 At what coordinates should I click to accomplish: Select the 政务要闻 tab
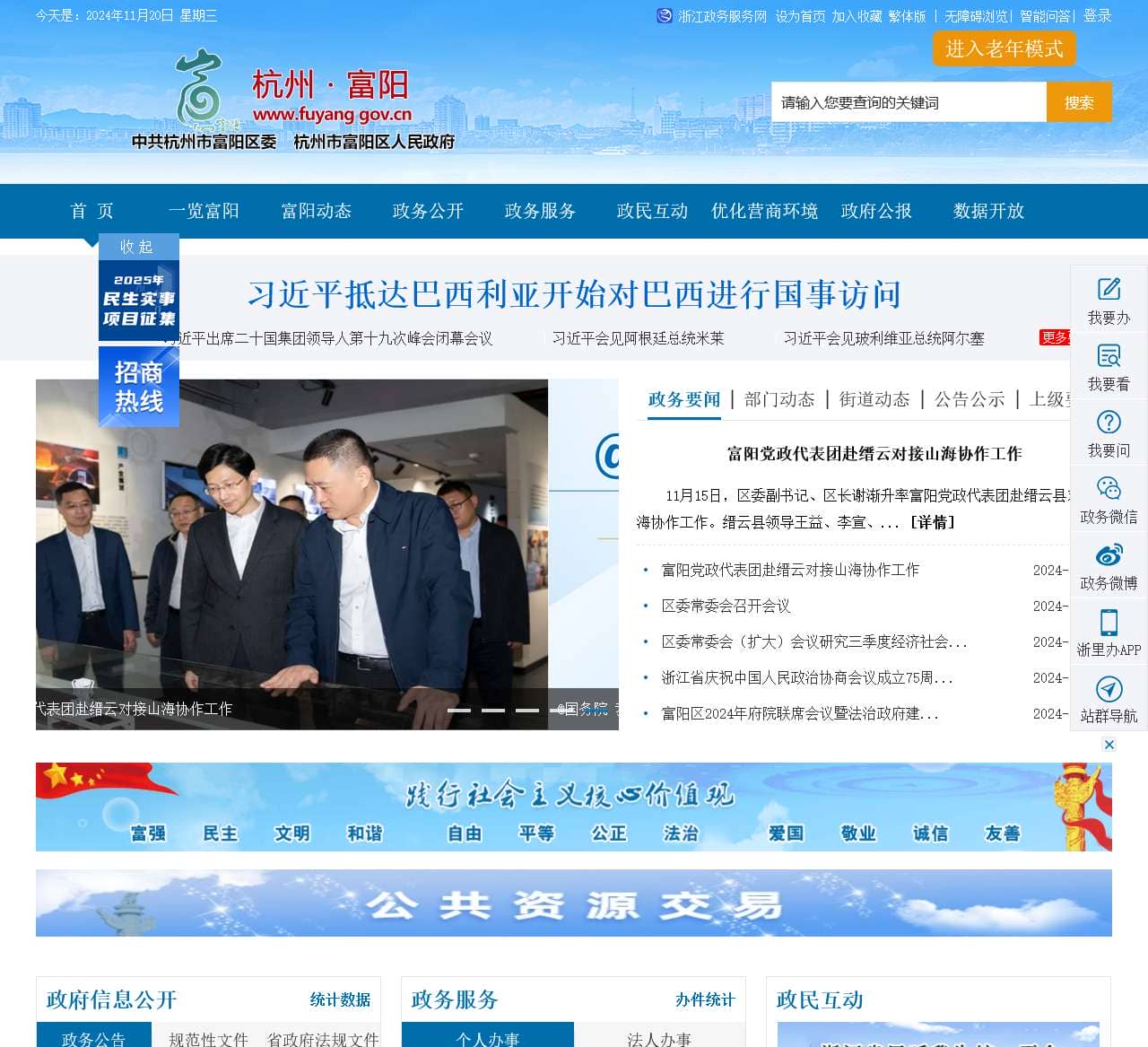tap(684, 399)
